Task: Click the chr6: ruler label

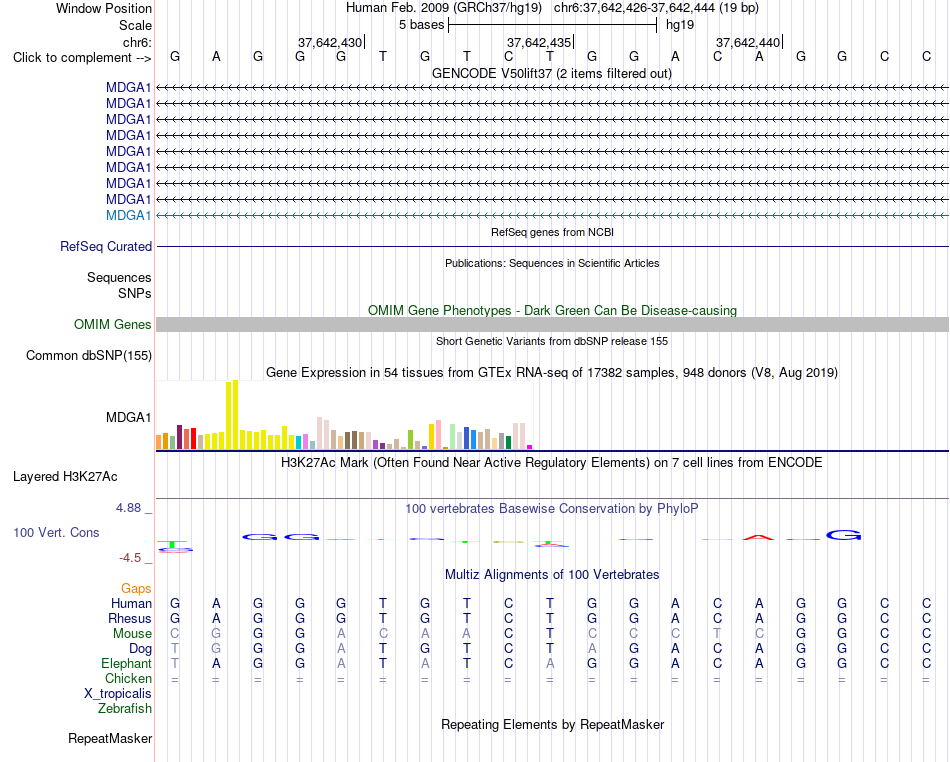Action: pyautogui.click(x=138, y=42)
